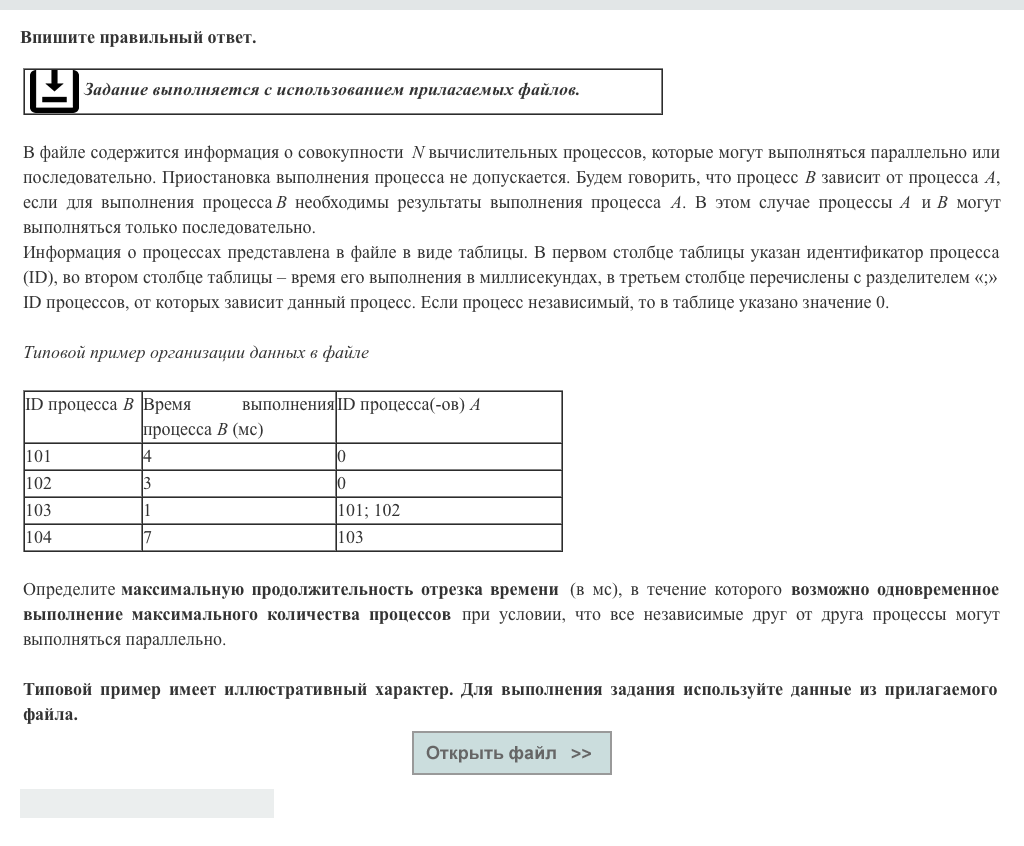
Task: Click dependency cell "0" in row 101
Action: (x=342, y=456)
